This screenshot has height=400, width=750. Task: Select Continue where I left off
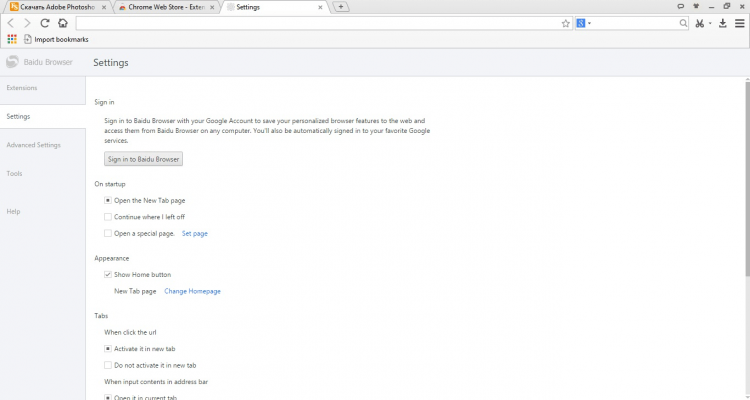(108, 217)
